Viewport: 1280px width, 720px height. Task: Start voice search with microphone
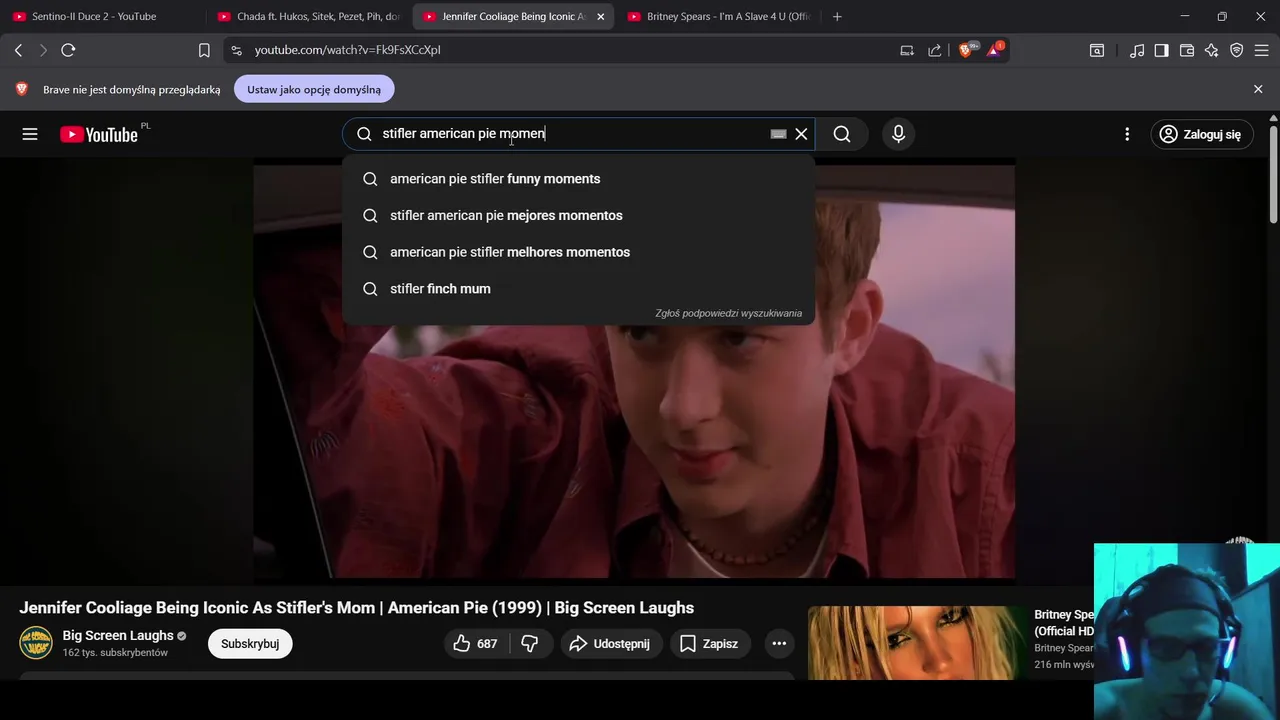[898, 134]
